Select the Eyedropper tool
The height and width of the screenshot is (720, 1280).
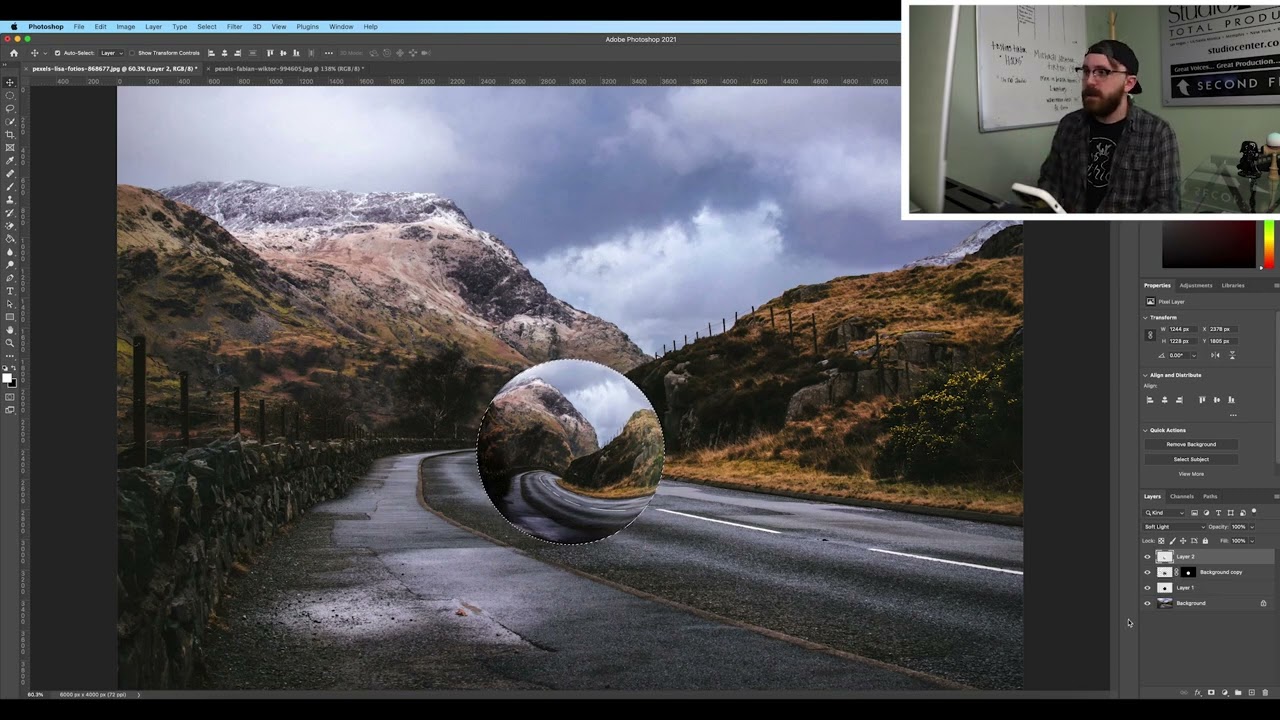pos(10,160)
